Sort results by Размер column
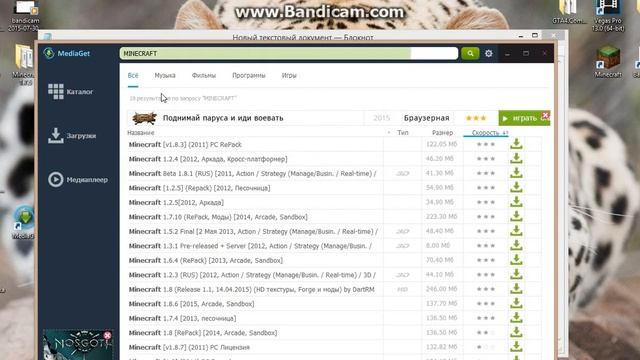640x360 pixels. [442, 133]
